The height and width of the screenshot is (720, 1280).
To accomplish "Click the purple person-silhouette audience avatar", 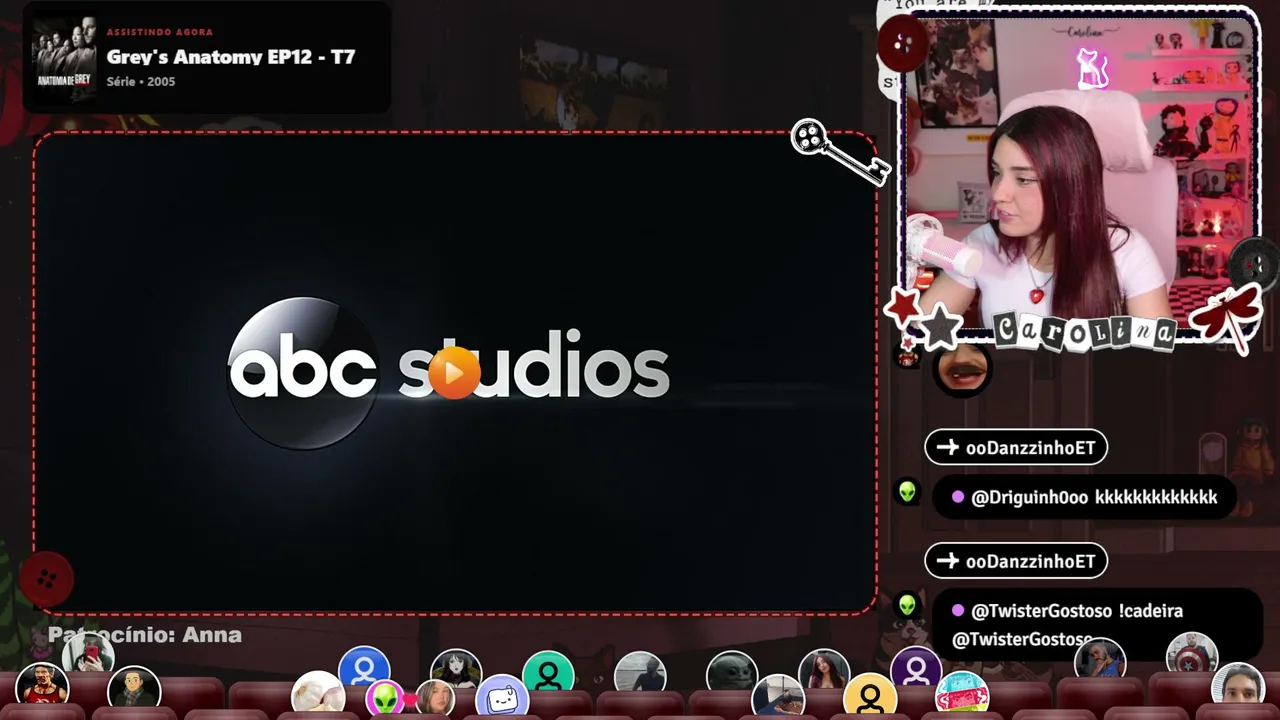I will click(916, 669).
